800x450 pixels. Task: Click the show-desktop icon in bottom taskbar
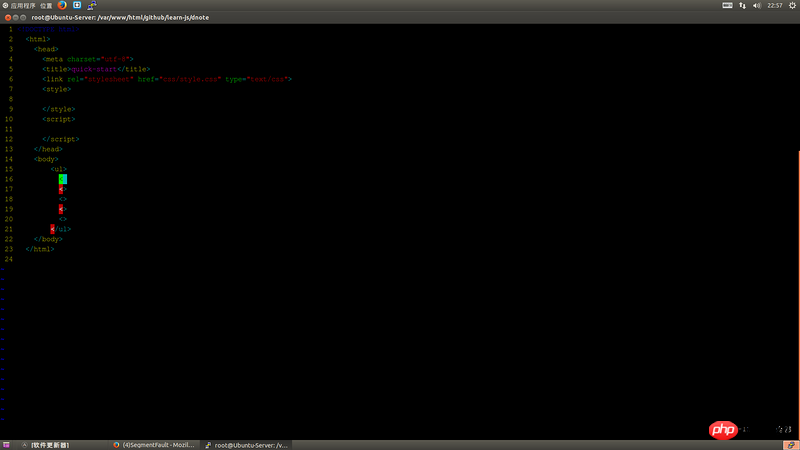(x=6, y=445)
